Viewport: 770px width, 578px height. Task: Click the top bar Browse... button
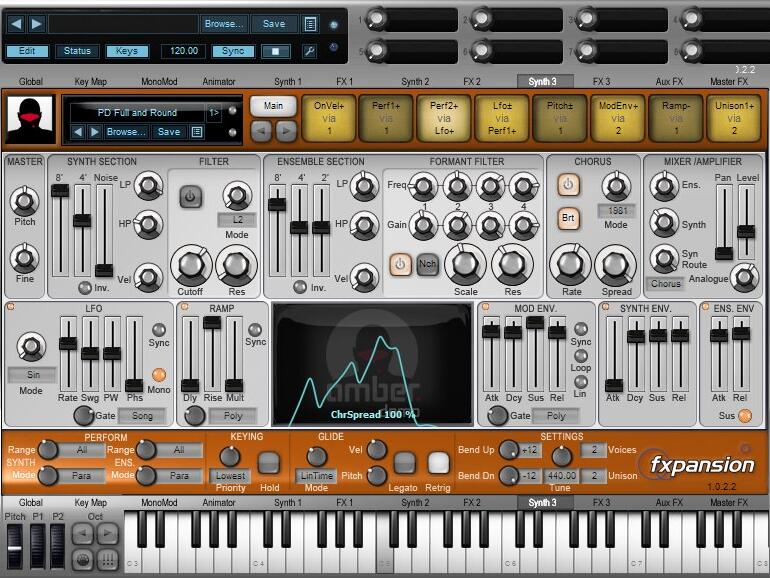click(224, 24)
